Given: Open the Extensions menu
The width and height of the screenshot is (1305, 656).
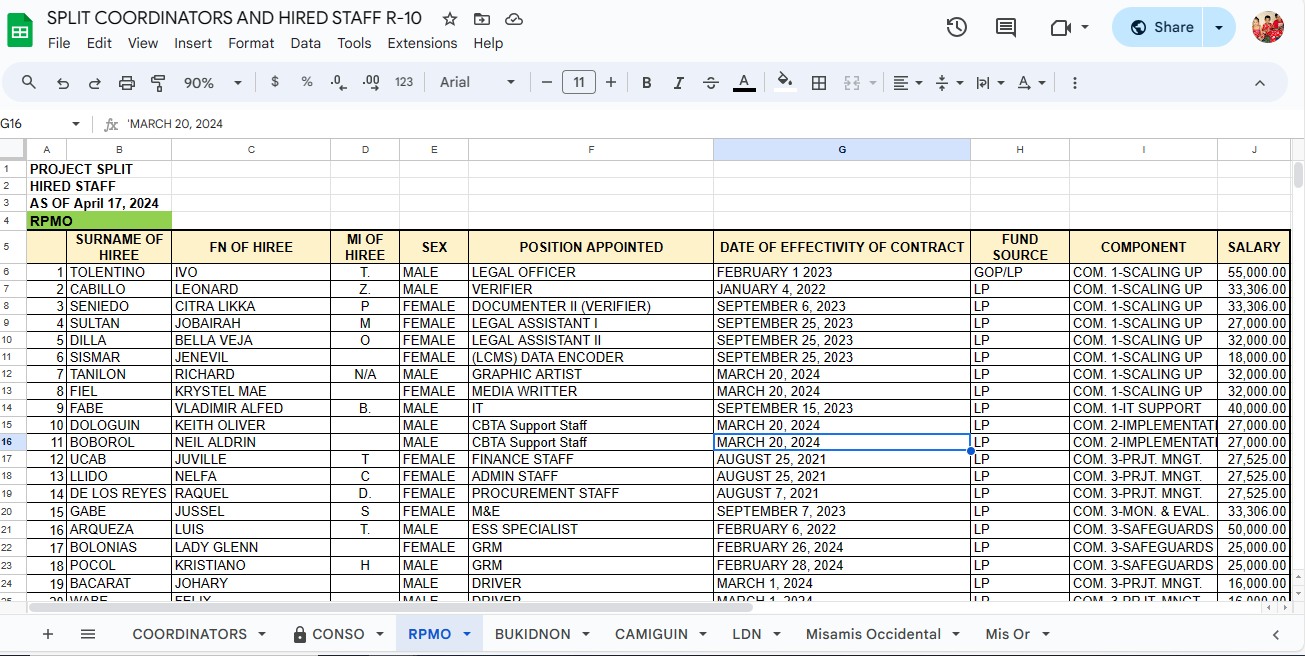Looking at the screenshot, I should click(x=422, y=43).
